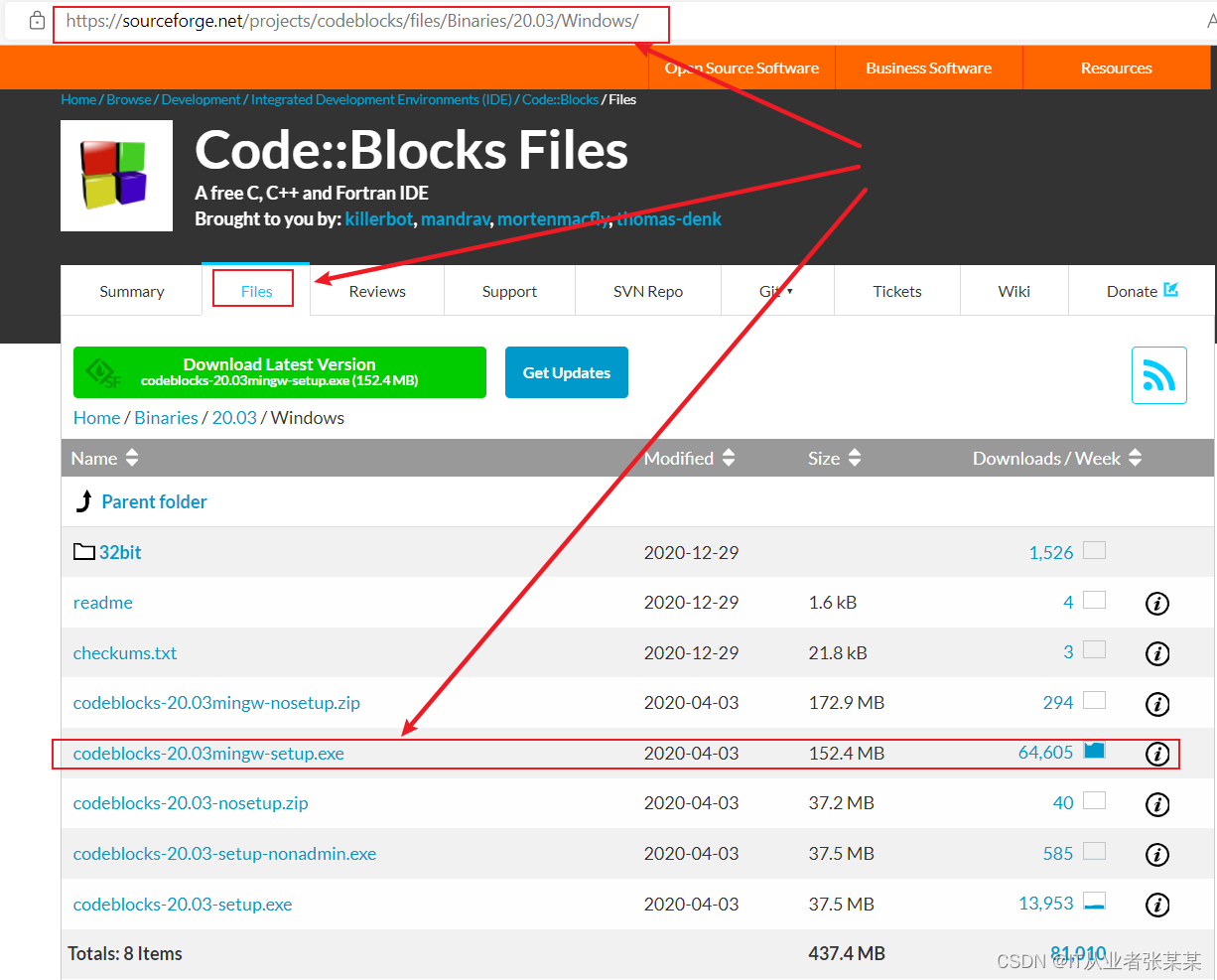The width and height of the screenshot is (1217, 980).
Task: Click the Download Latest Version button
Action: (279, 372)
